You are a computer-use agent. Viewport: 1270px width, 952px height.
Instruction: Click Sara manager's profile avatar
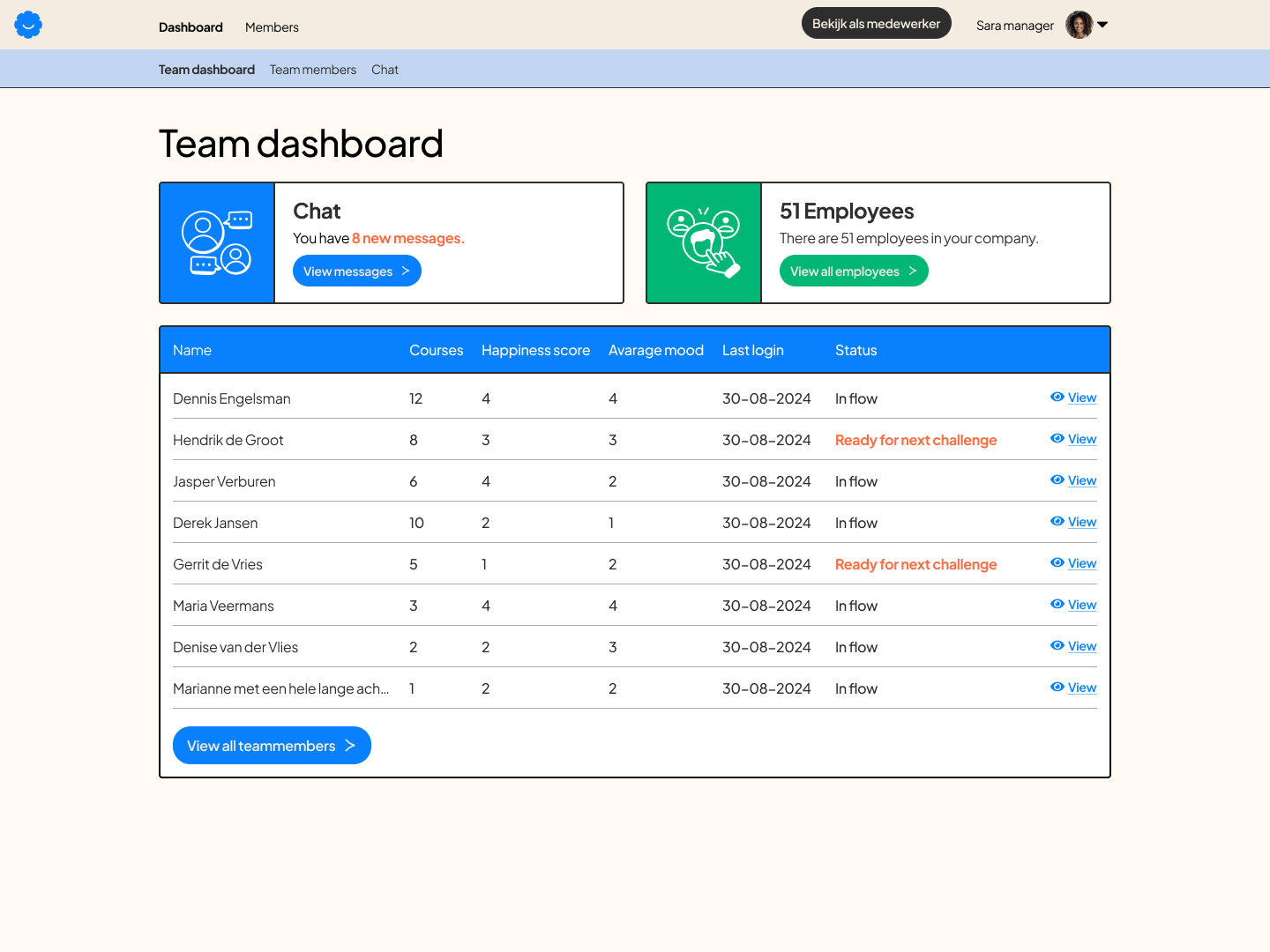[x=1079, y=25]
